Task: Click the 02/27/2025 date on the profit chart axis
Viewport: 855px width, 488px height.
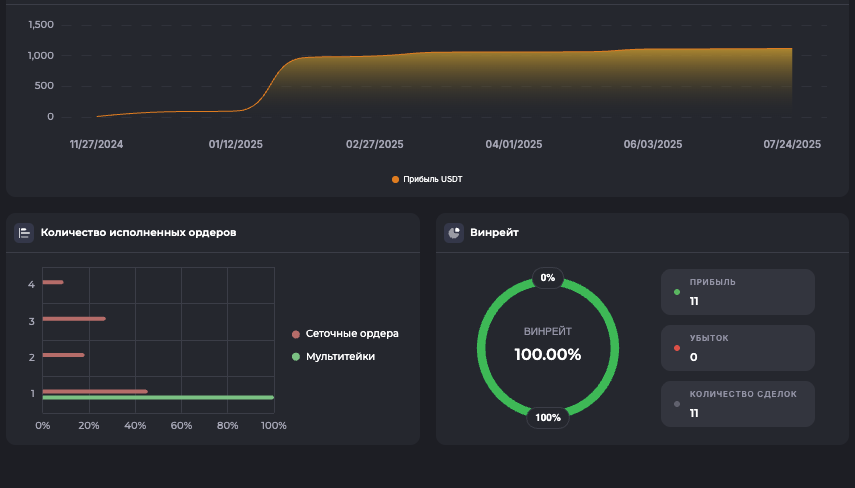Action: pos(374,145)
